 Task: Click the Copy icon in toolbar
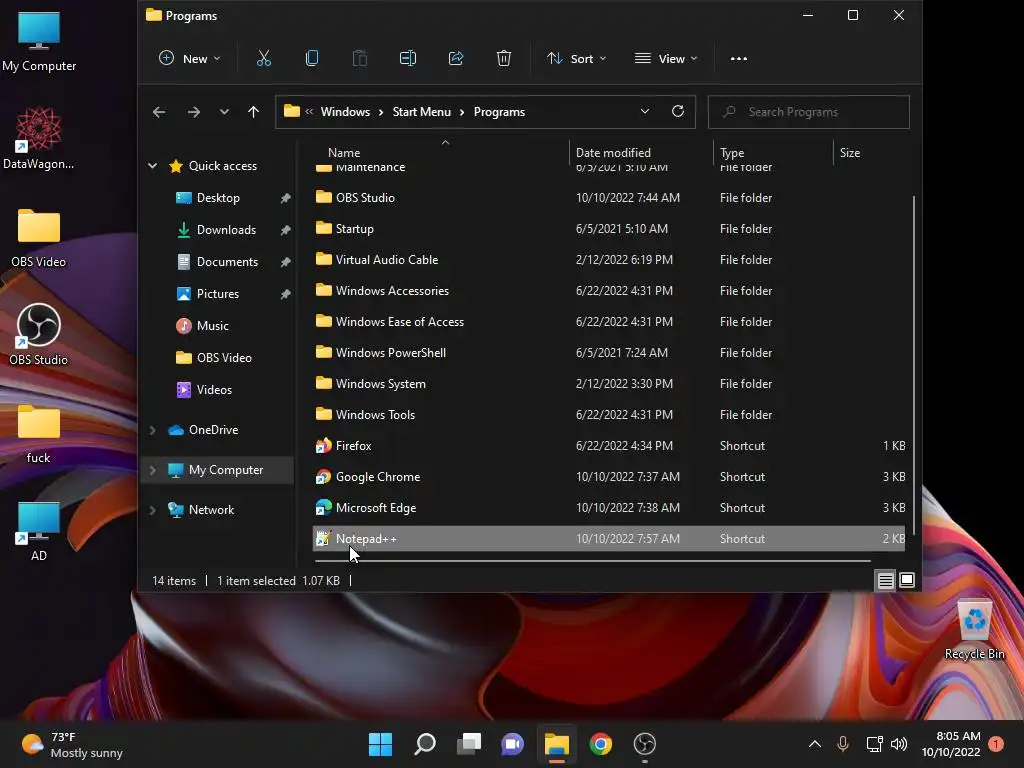312,59
